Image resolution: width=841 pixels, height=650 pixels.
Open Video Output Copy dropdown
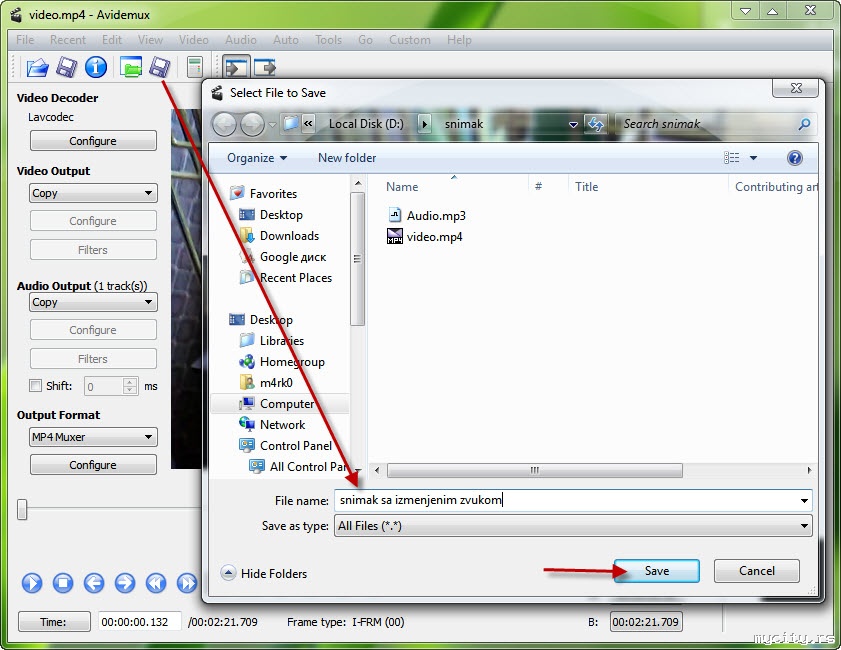click(x=93, y=193)
